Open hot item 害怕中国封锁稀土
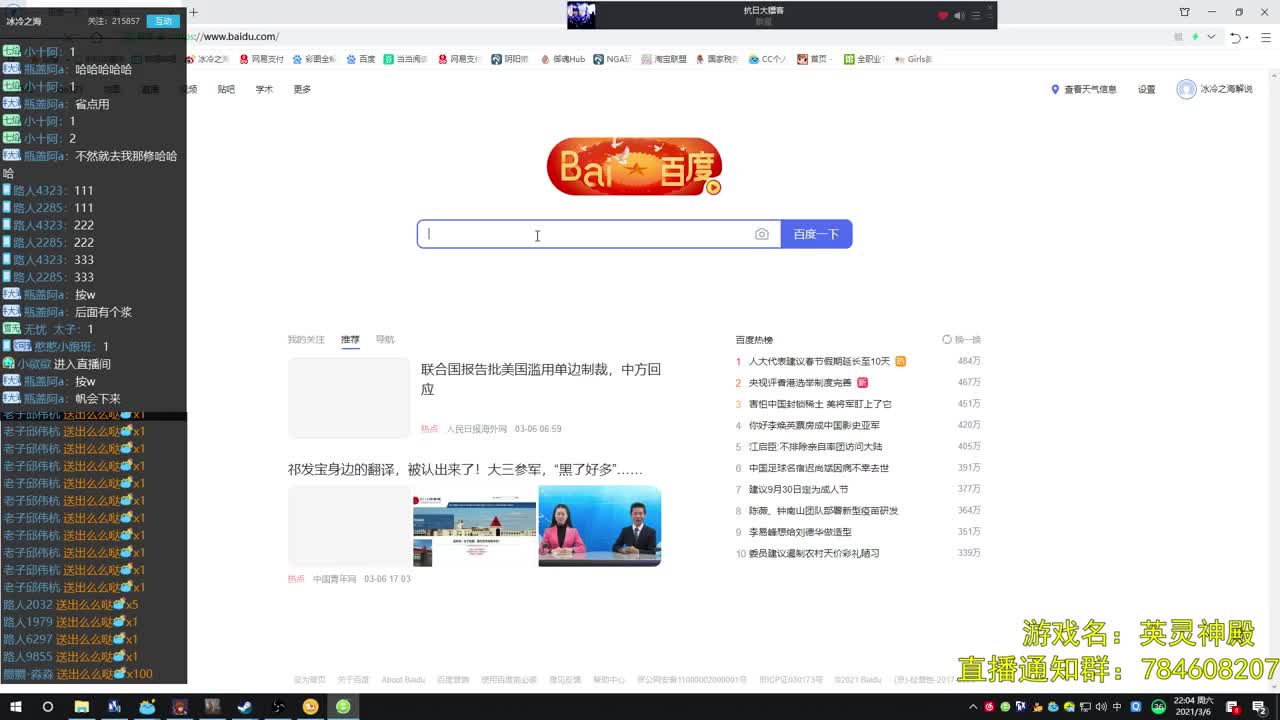The image size is (1280, 720). point(820,404)
